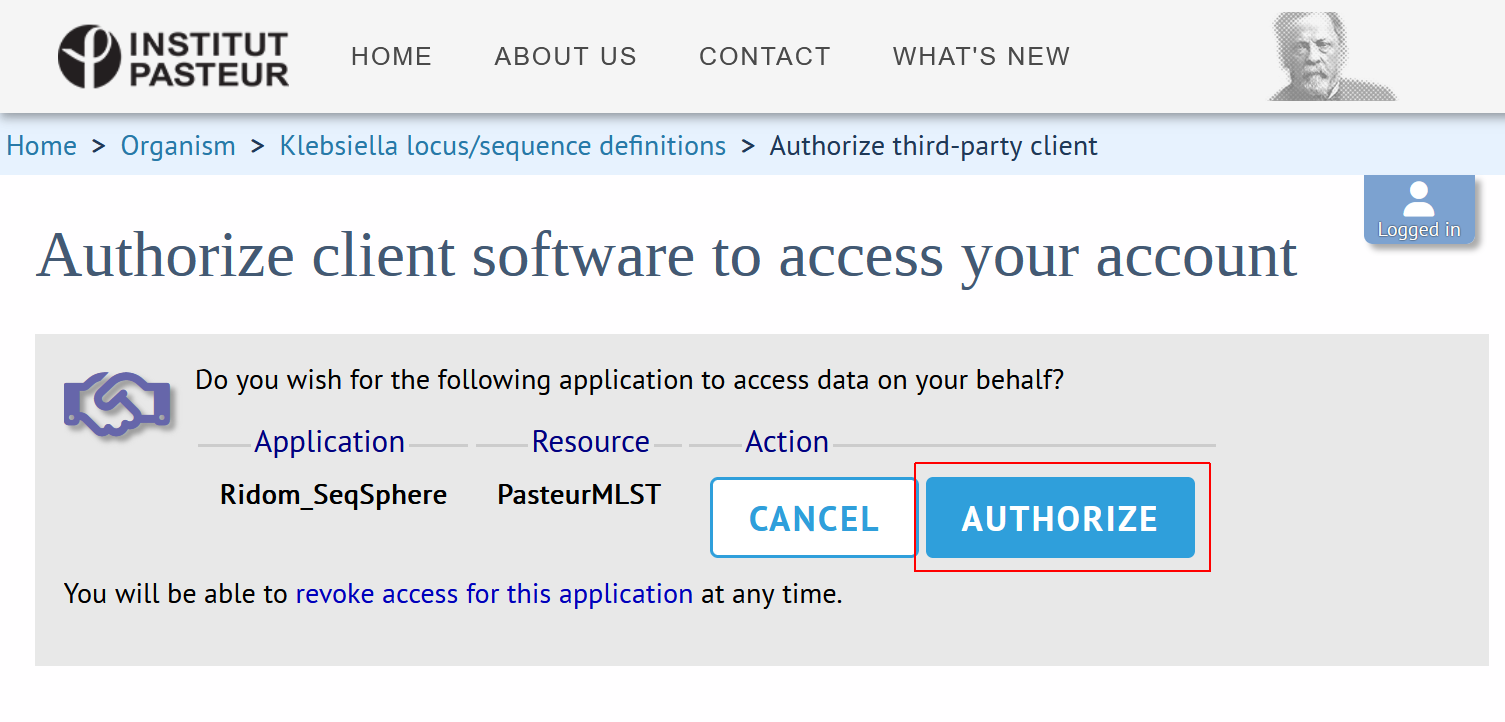Open the ABOUT US navigation item
The image size is (1505, 722).
click(x=565, y=57)
